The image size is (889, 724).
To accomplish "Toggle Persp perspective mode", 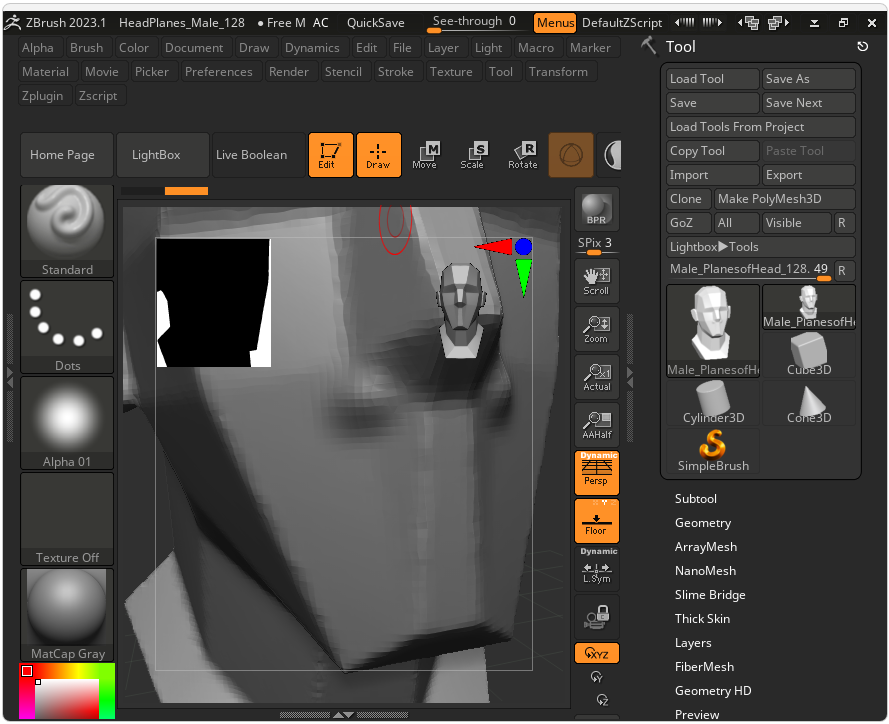I will 596,473.
